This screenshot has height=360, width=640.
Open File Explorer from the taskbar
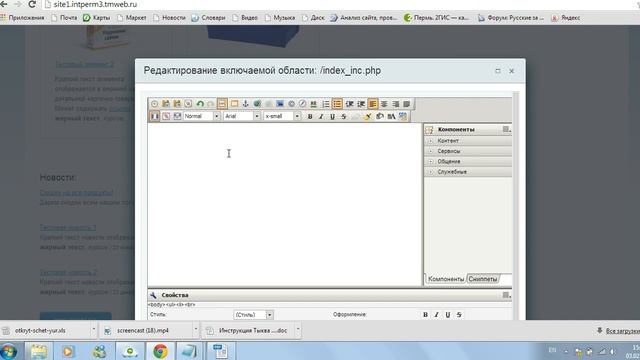pos(39,351)
